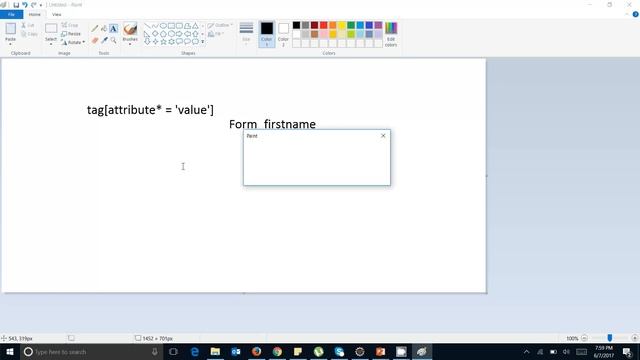Select the five-point Star shape
Image resolution: width=640 pixels, height=360 pixels.
pyautogui.click(x=163, y=42)
